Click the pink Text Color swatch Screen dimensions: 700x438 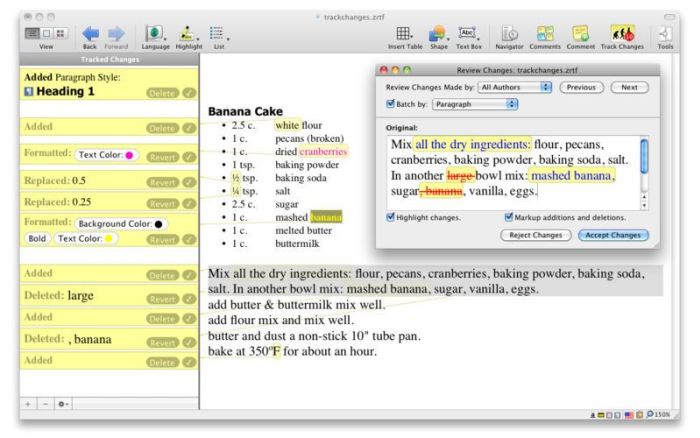point(130,155)
